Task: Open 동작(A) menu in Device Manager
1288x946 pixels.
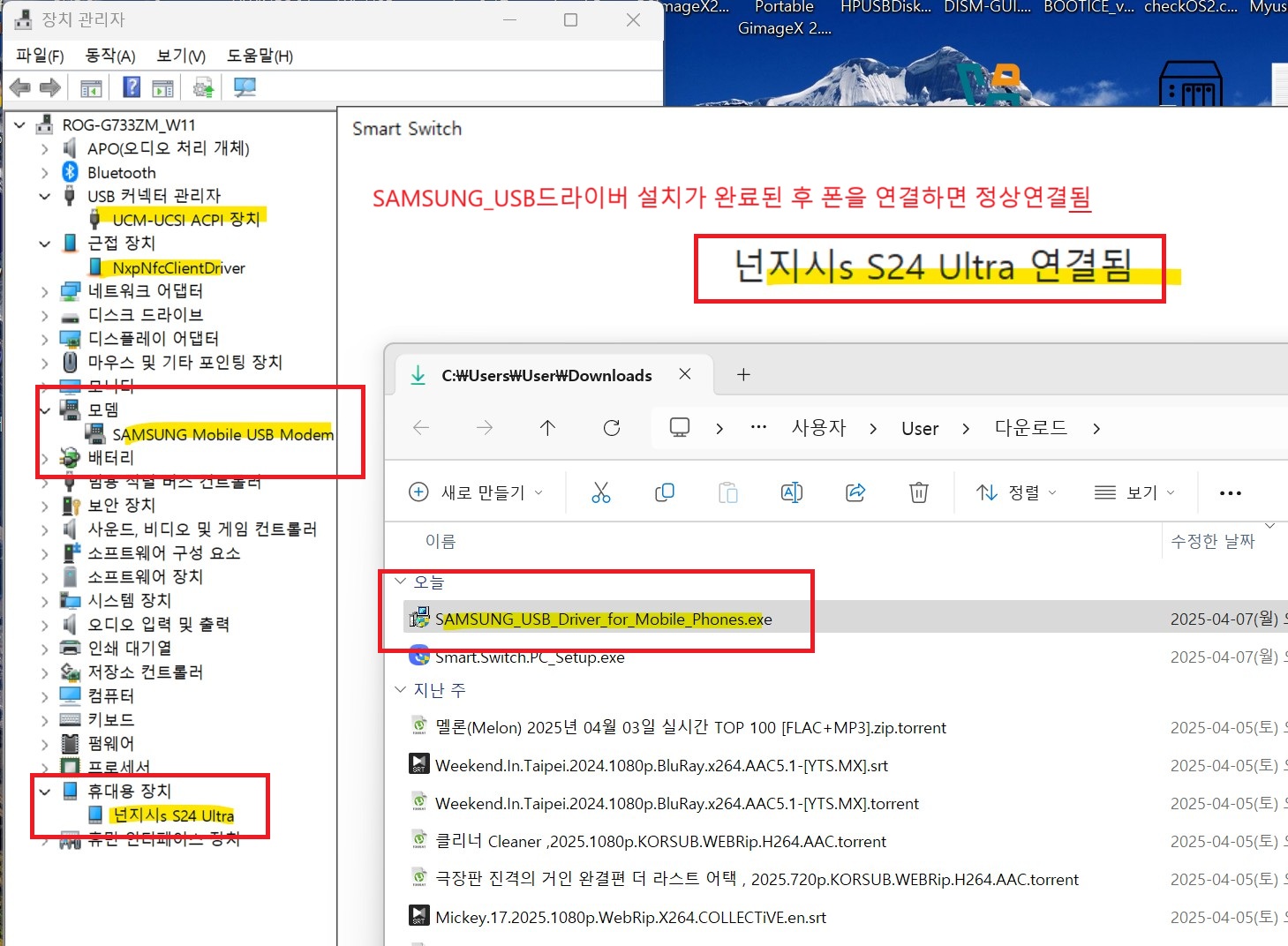Action: coord(110,56)
